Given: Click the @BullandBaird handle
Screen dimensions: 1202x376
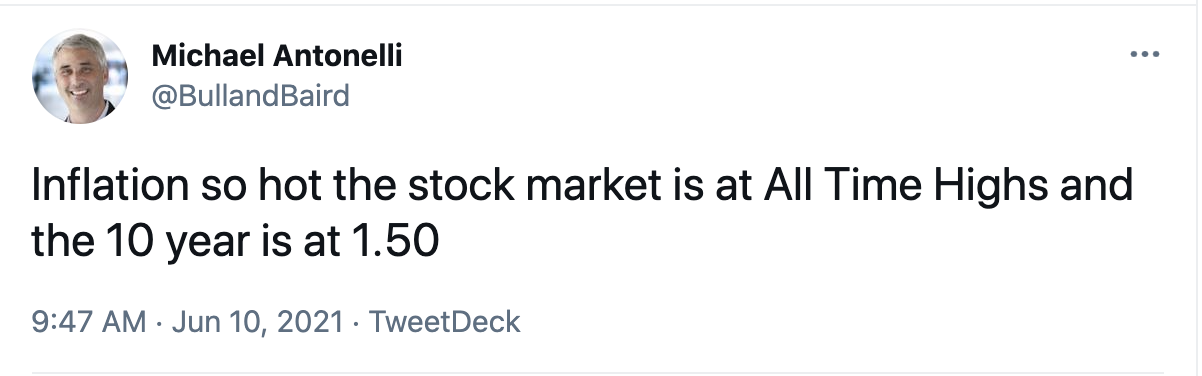Looking at the screenshot, I should click(x=250, y=96).
